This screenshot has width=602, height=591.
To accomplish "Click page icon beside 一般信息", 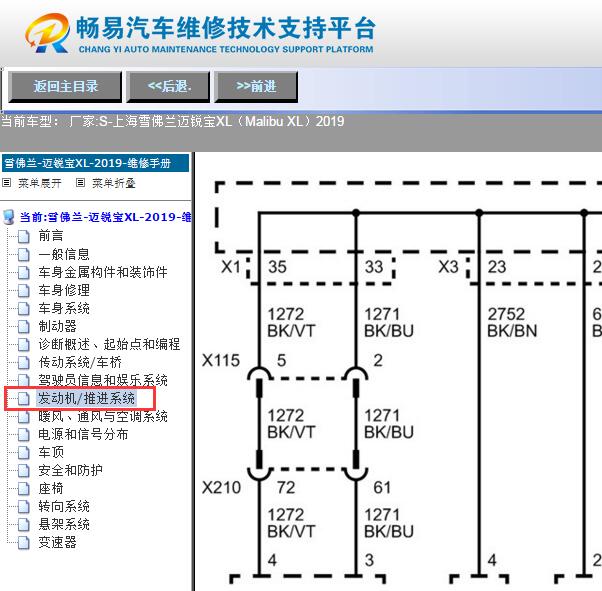I will (x=24, y=254).
